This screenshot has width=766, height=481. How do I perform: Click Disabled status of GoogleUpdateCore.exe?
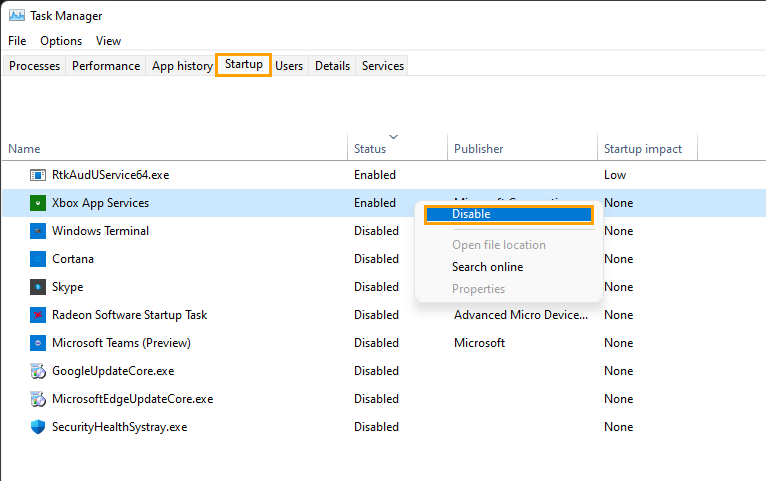(376, 371)
